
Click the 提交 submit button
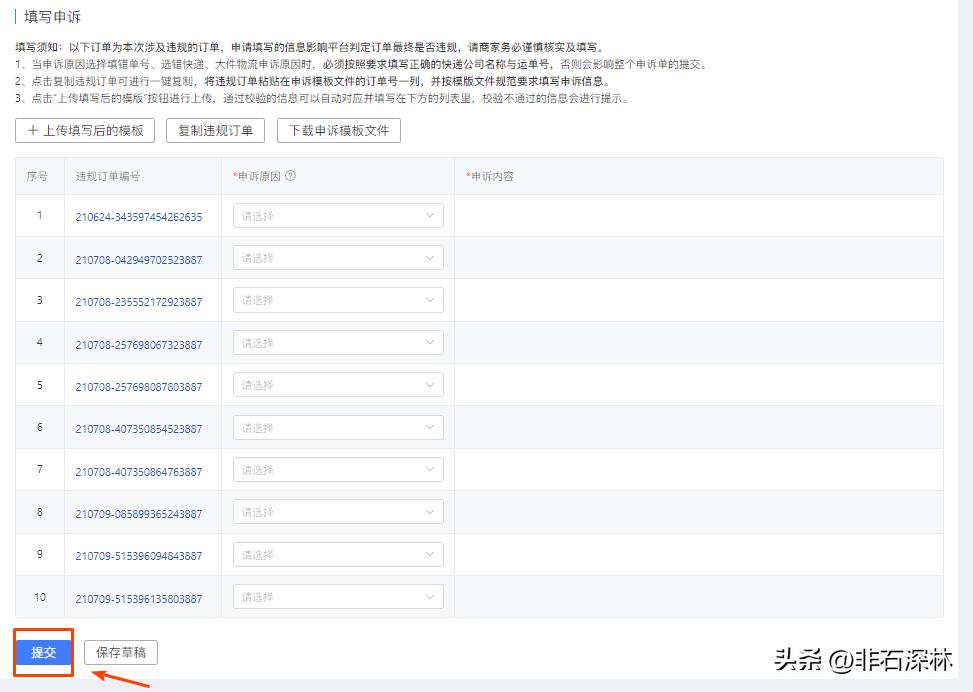point(42,651)
